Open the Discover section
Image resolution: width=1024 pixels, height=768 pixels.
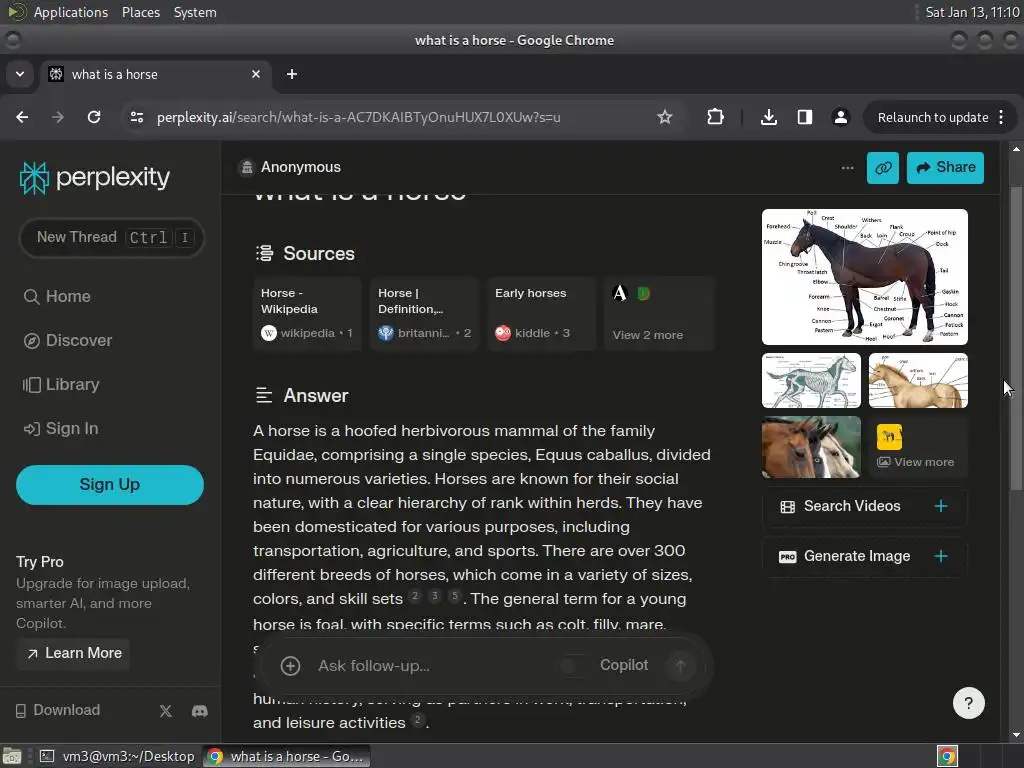click(68, 340)
